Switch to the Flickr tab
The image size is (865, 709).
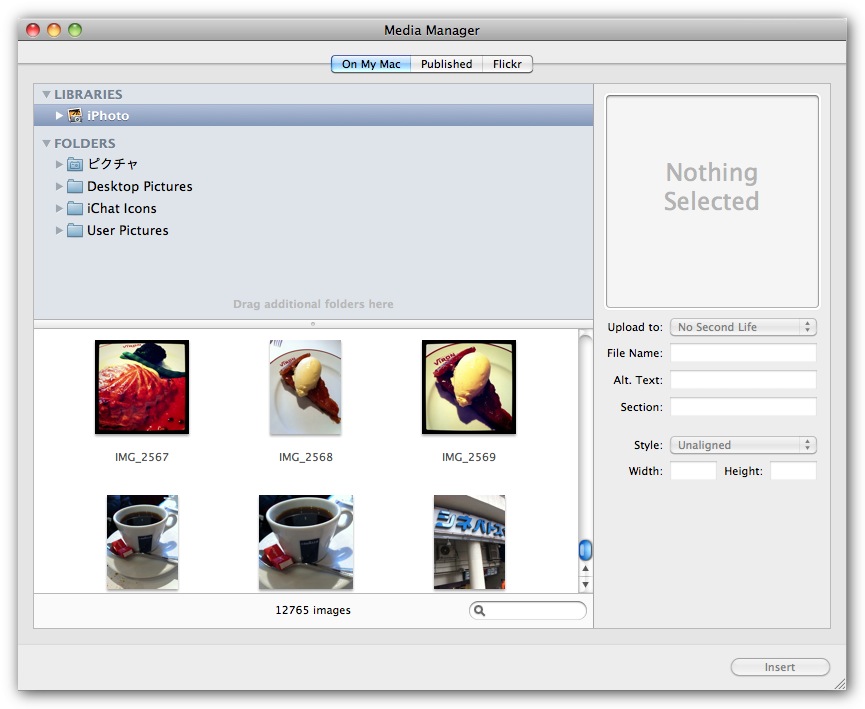click(508, 64)
